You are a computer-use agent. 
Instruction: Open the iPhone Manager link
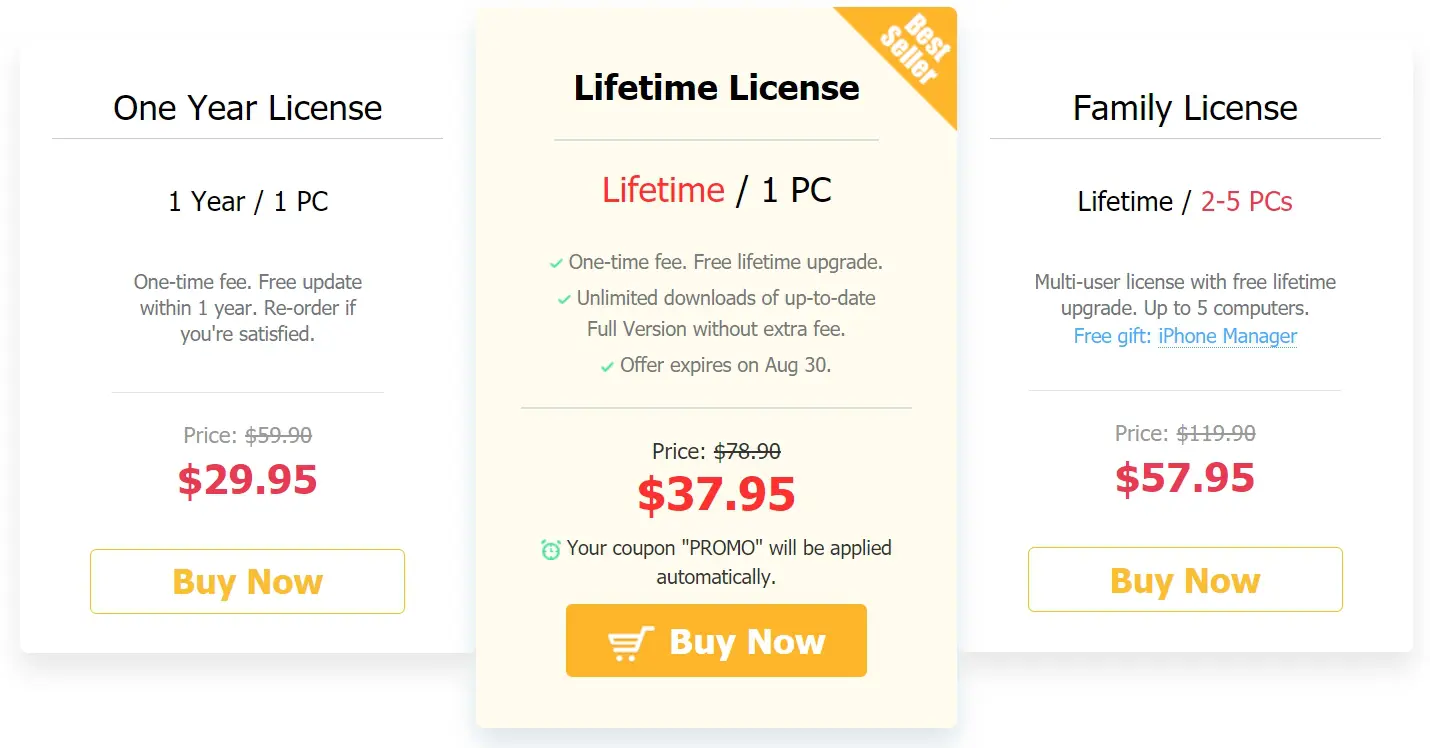(x=1227, y=336)
